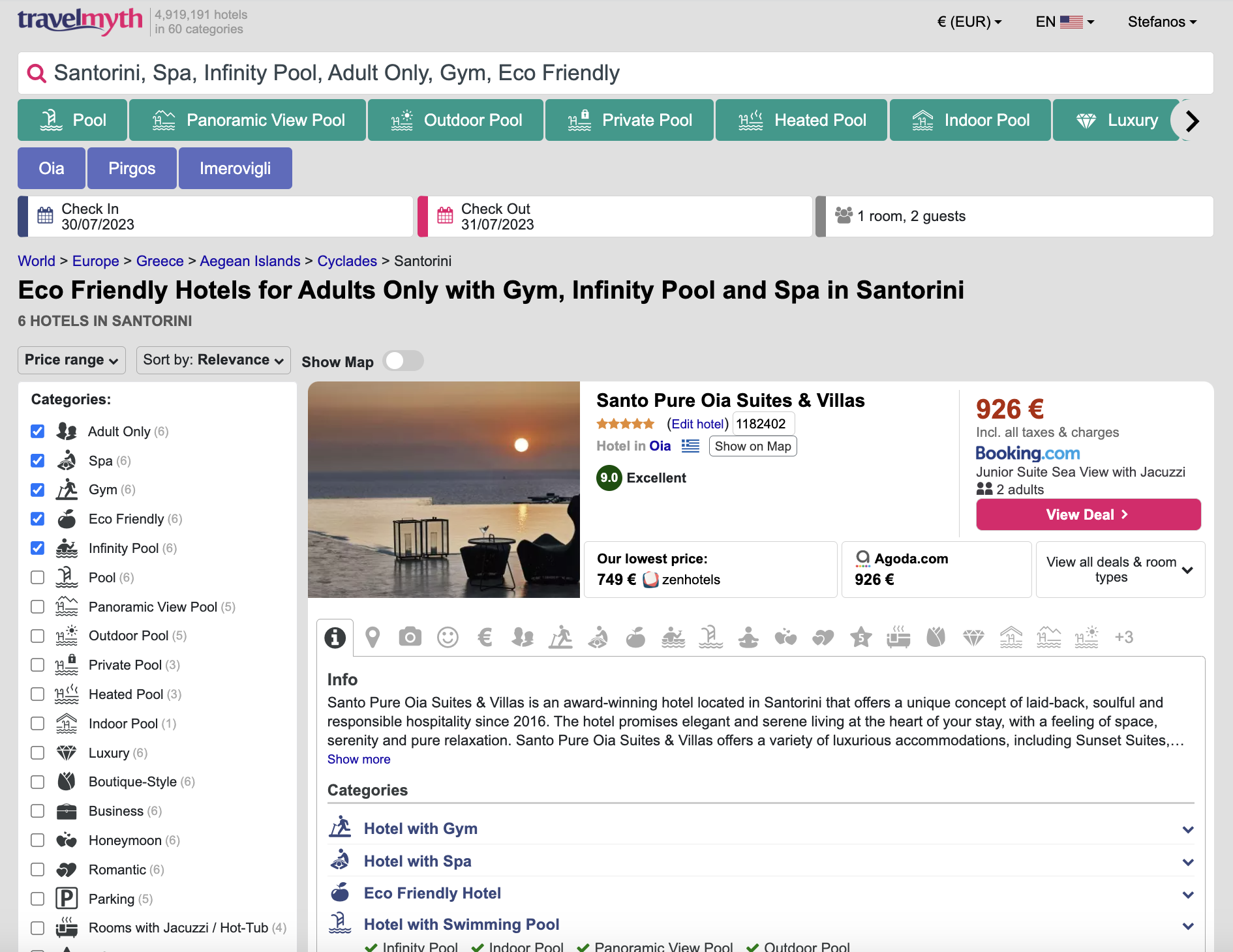This screenshot has height=952, width=1233.
Task: Select the Infinity Pool icon in hotel tab strip
Action: coord(673,637)
